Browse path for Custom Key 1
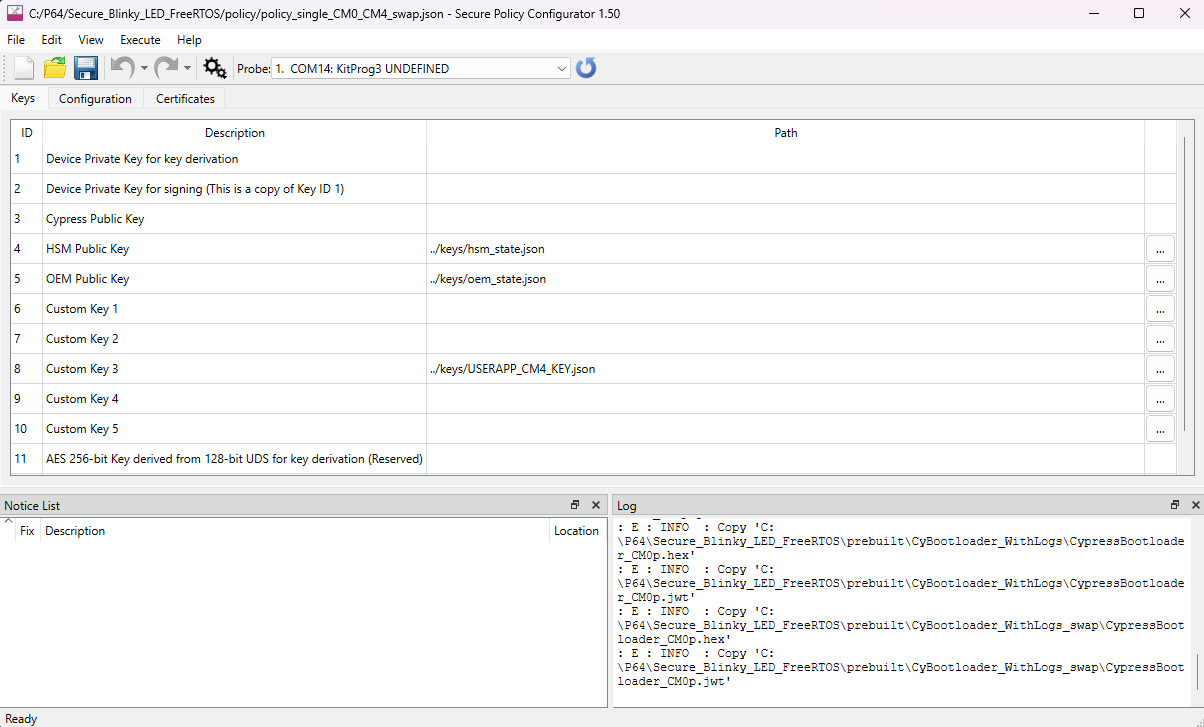Screen dimensions: 1204x727 1160,309
